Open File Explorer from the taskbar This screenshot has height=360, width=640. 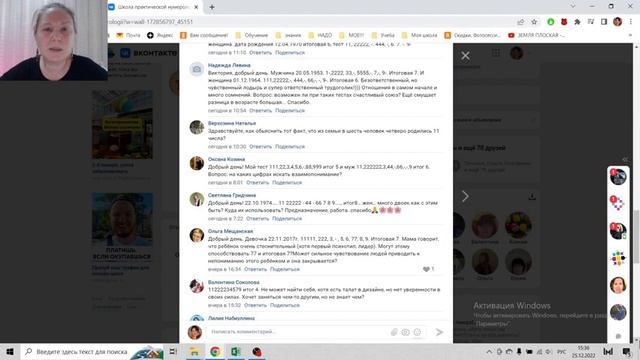click(x=194, y=352)
